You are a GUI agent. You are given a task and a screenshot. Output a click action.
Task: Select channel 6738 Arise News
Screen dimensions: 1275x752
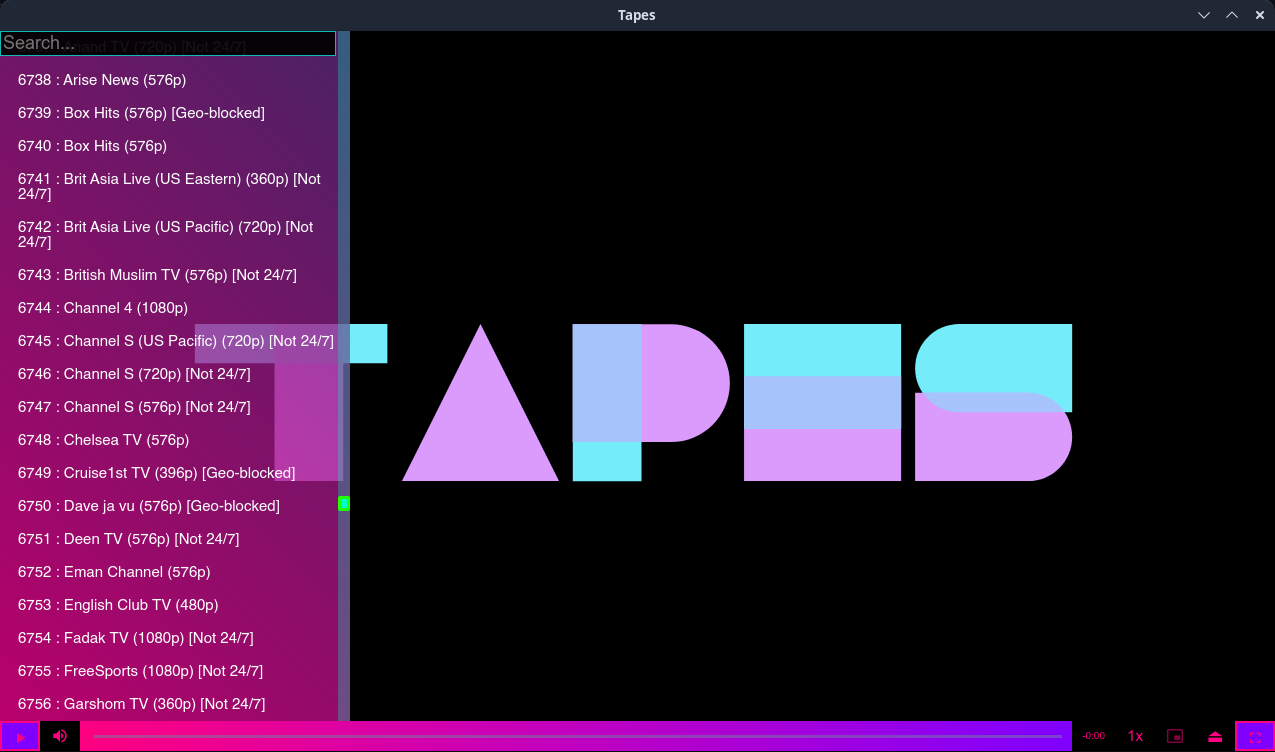169,80
